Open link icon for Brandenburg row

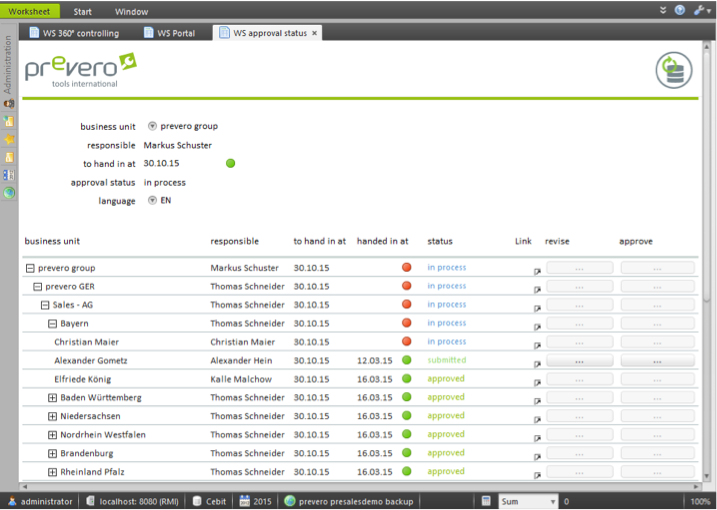[537, 456]
